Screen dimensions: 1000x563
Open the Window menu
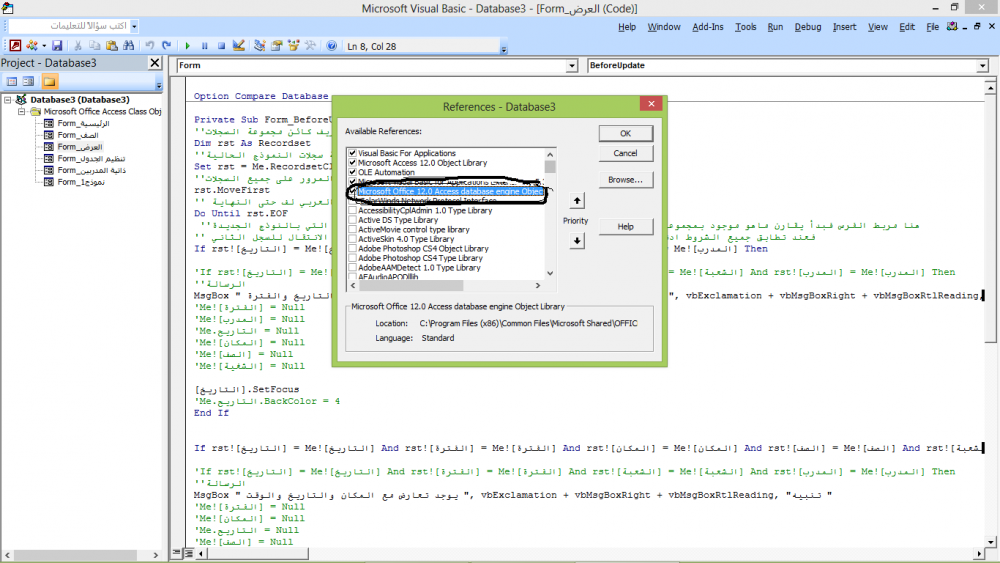(x=664, y=27)
